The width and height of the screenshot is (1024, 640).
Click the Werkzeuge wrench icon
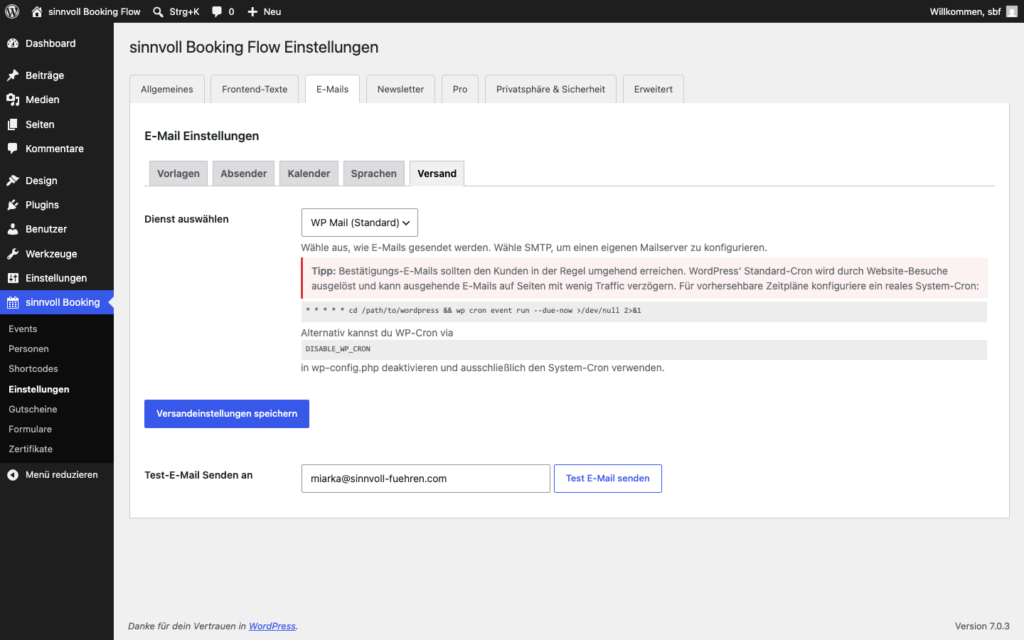(x=13, y=253)
